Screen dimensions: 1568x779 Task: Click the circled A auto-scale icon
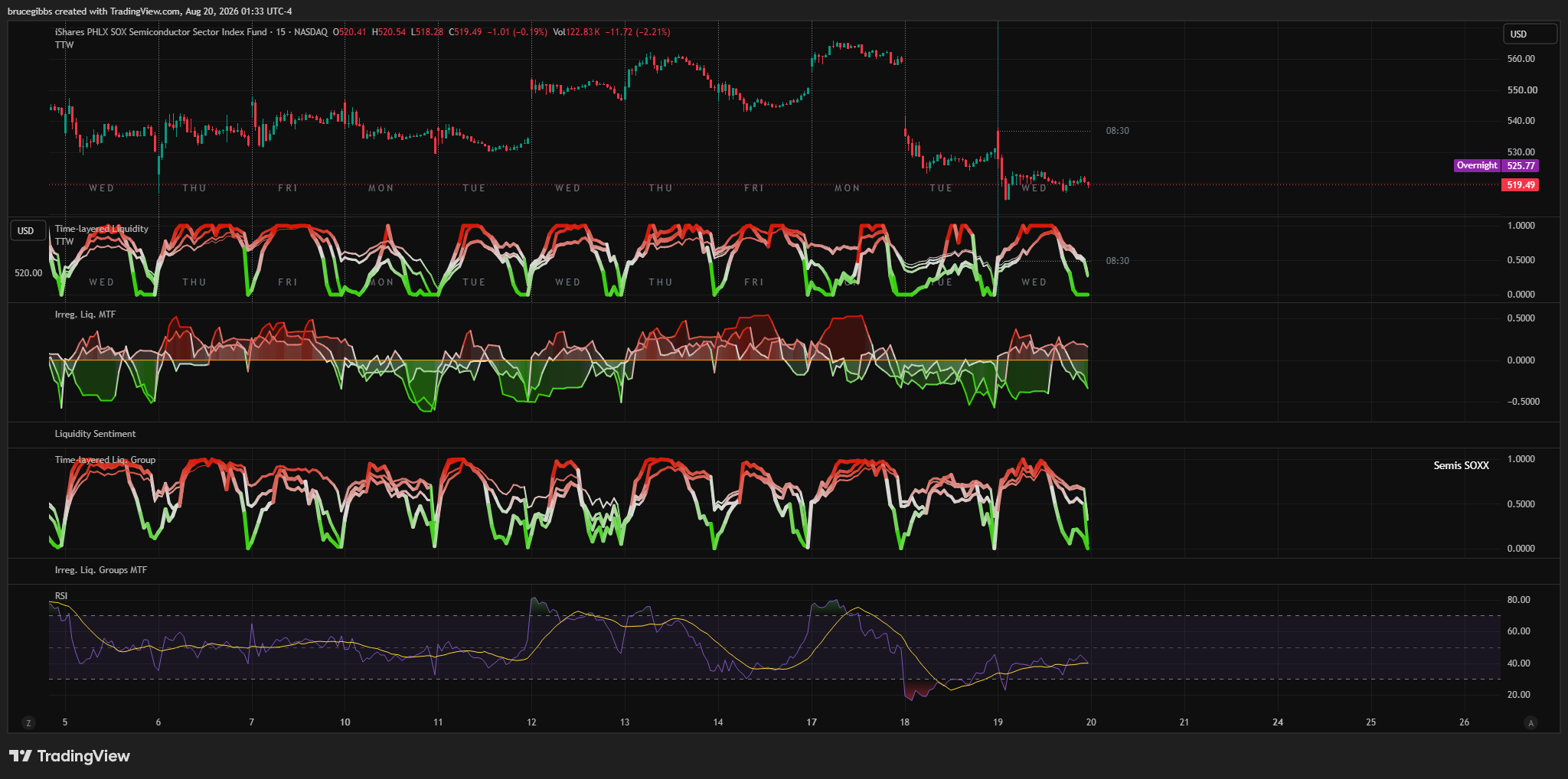pyautogui.click(x=1530, y=723)
